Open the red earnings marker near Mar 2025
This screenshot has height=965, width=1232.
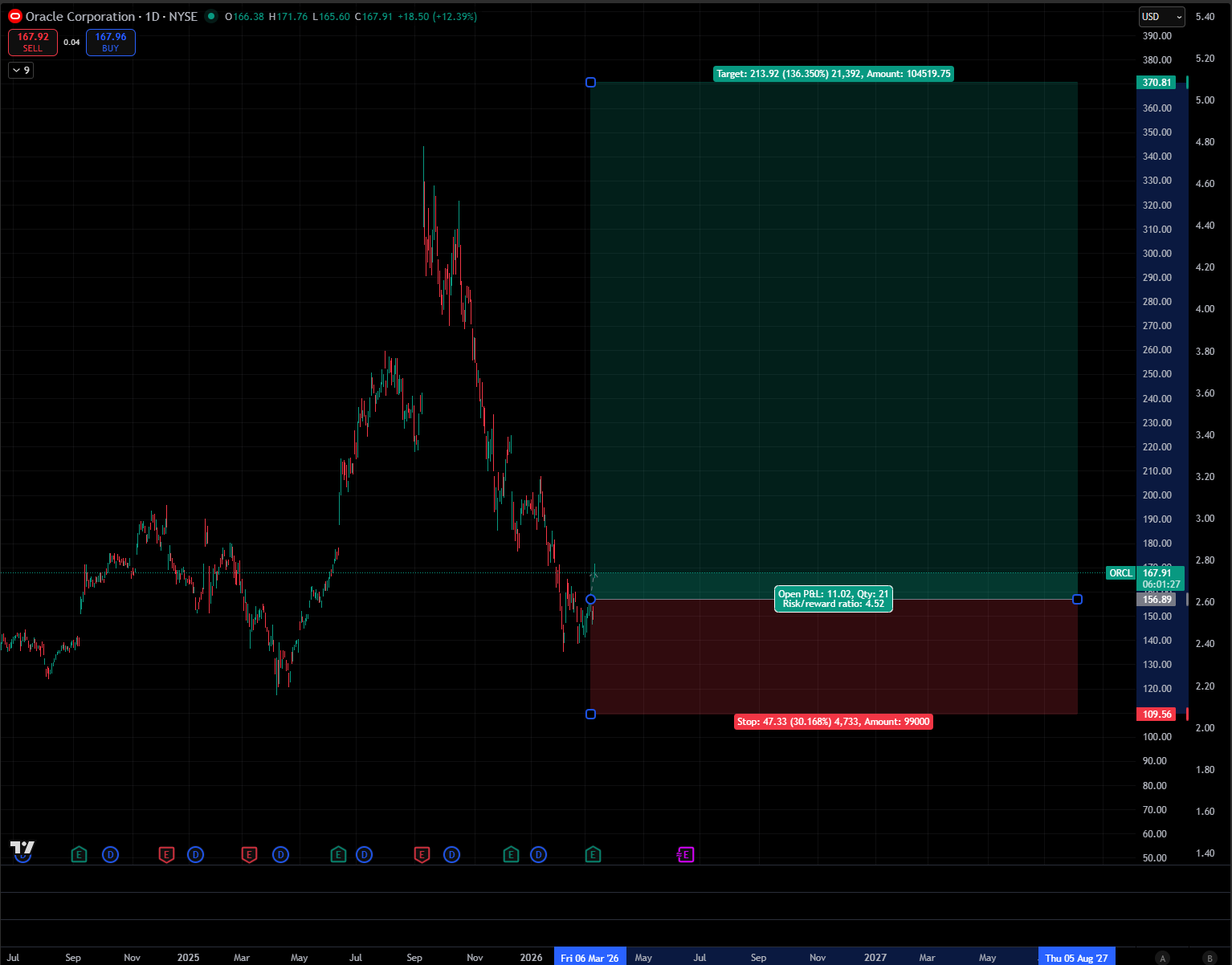point(249,855)
